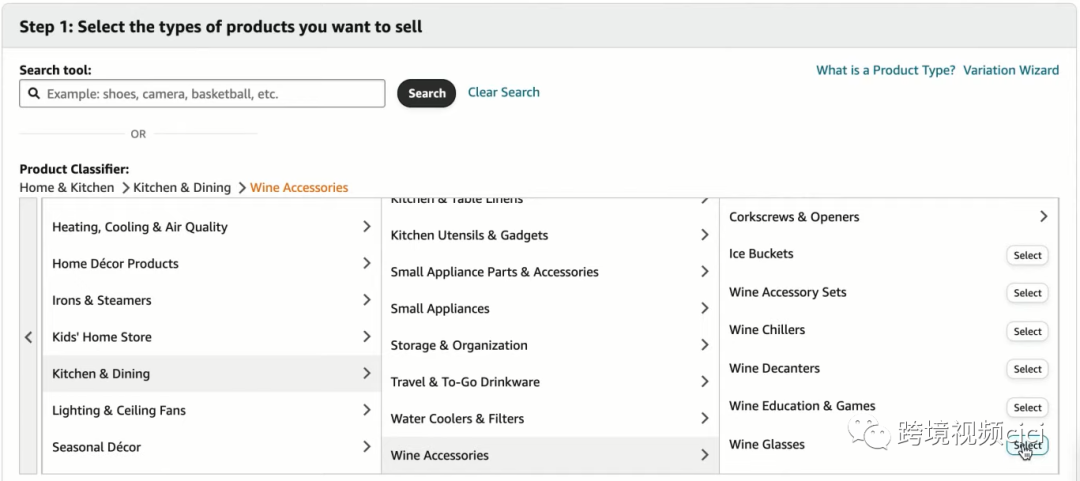Click Kitchen & Dining in the breadcrumb path
Screen dimensions: 1080x481
pos(182,187)
